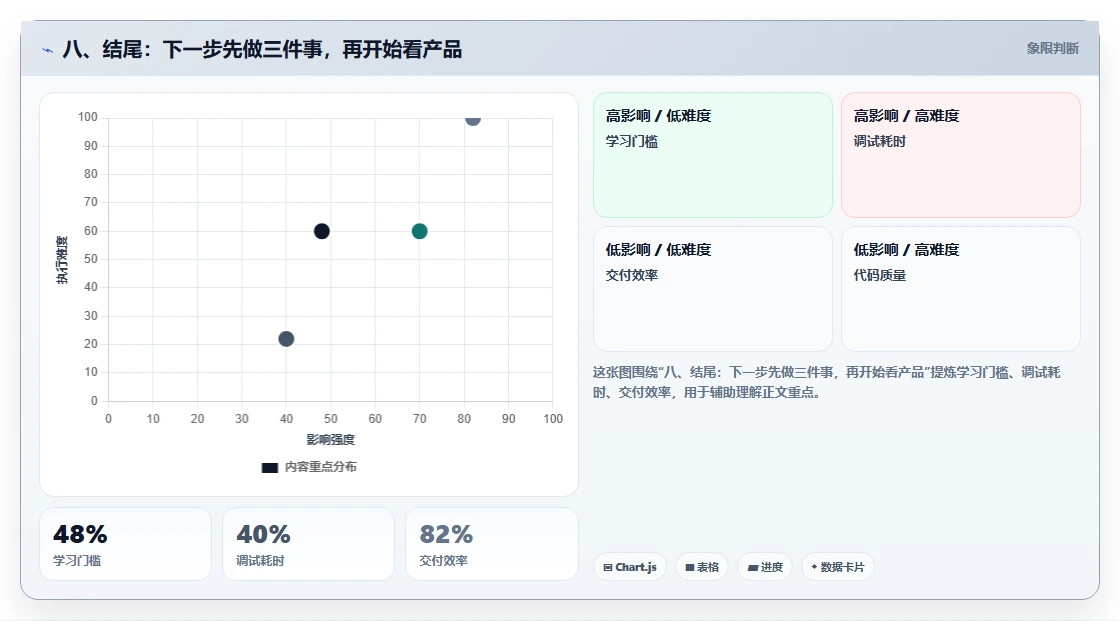Click the Chart.js tag
Viewport: 1120px width, 621px height.
(630, 567)
